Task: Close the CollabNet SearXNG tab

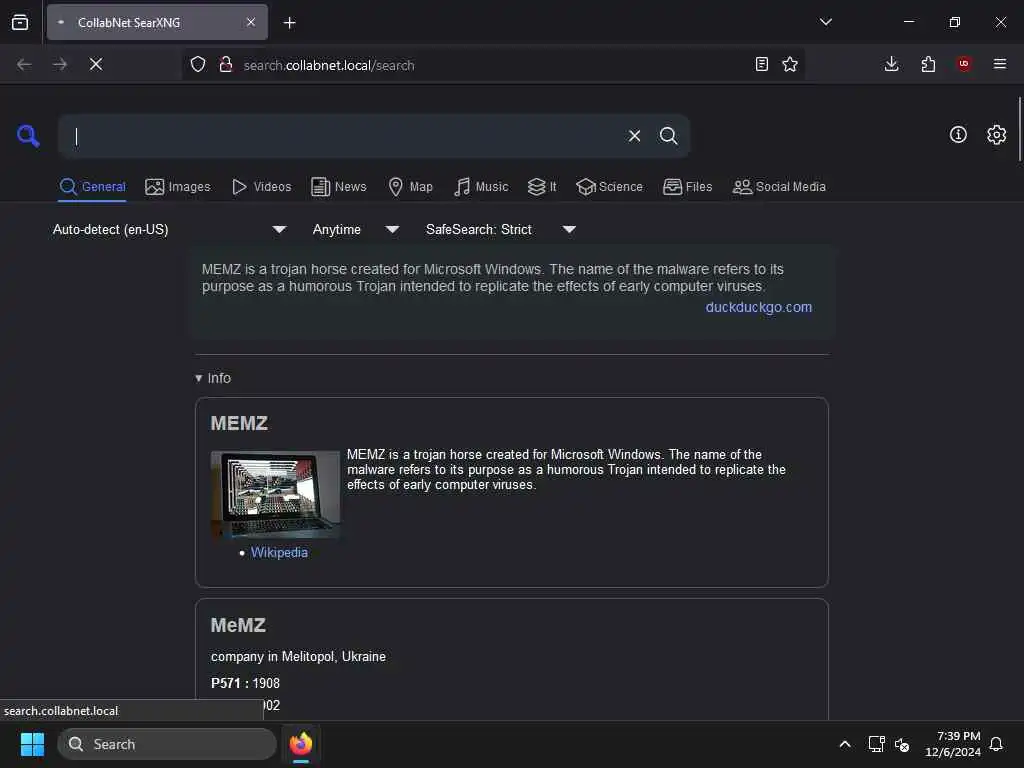Action: [x=251, y=22]
